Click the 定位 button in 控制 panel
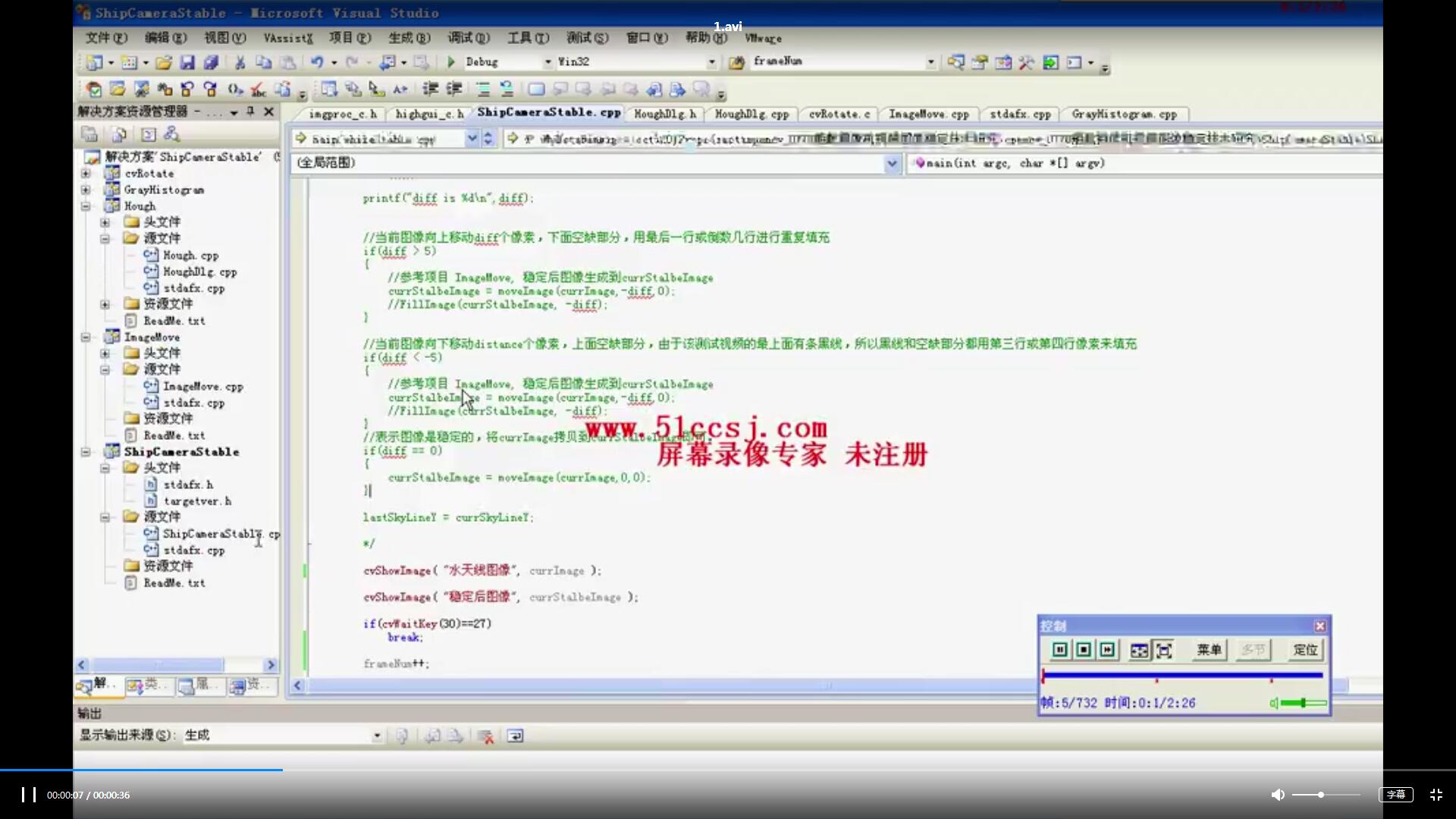The height and width of the screenshot is (819, 1456). (1305, 650)
